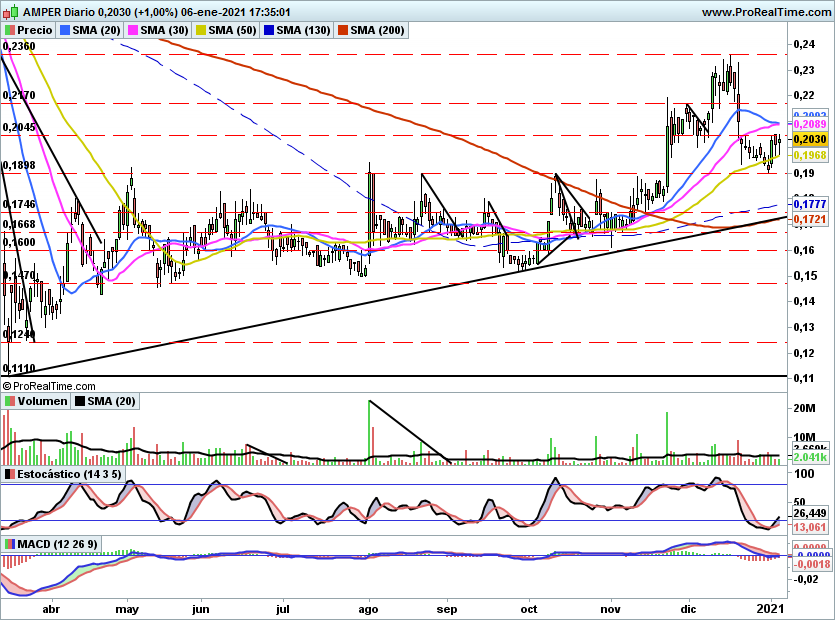
Task: Click the candlestick icon beside AMPER title
Action: 8,13
